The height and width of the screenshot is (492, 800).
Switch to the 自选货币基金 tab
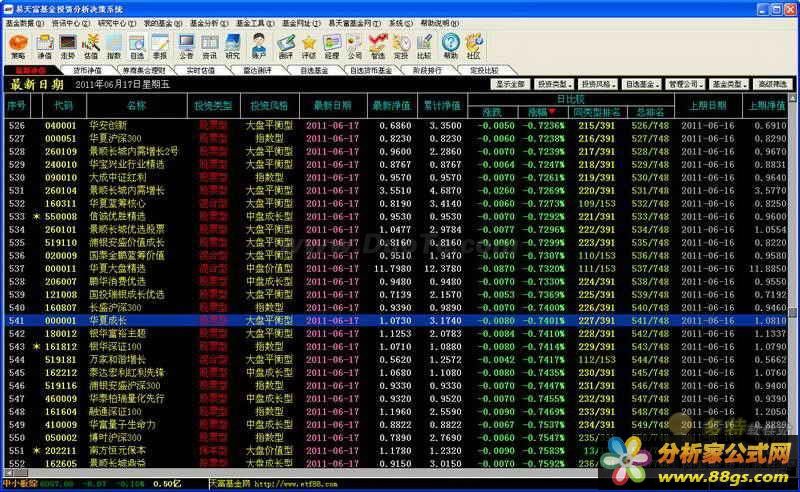[x=371, y=70]
